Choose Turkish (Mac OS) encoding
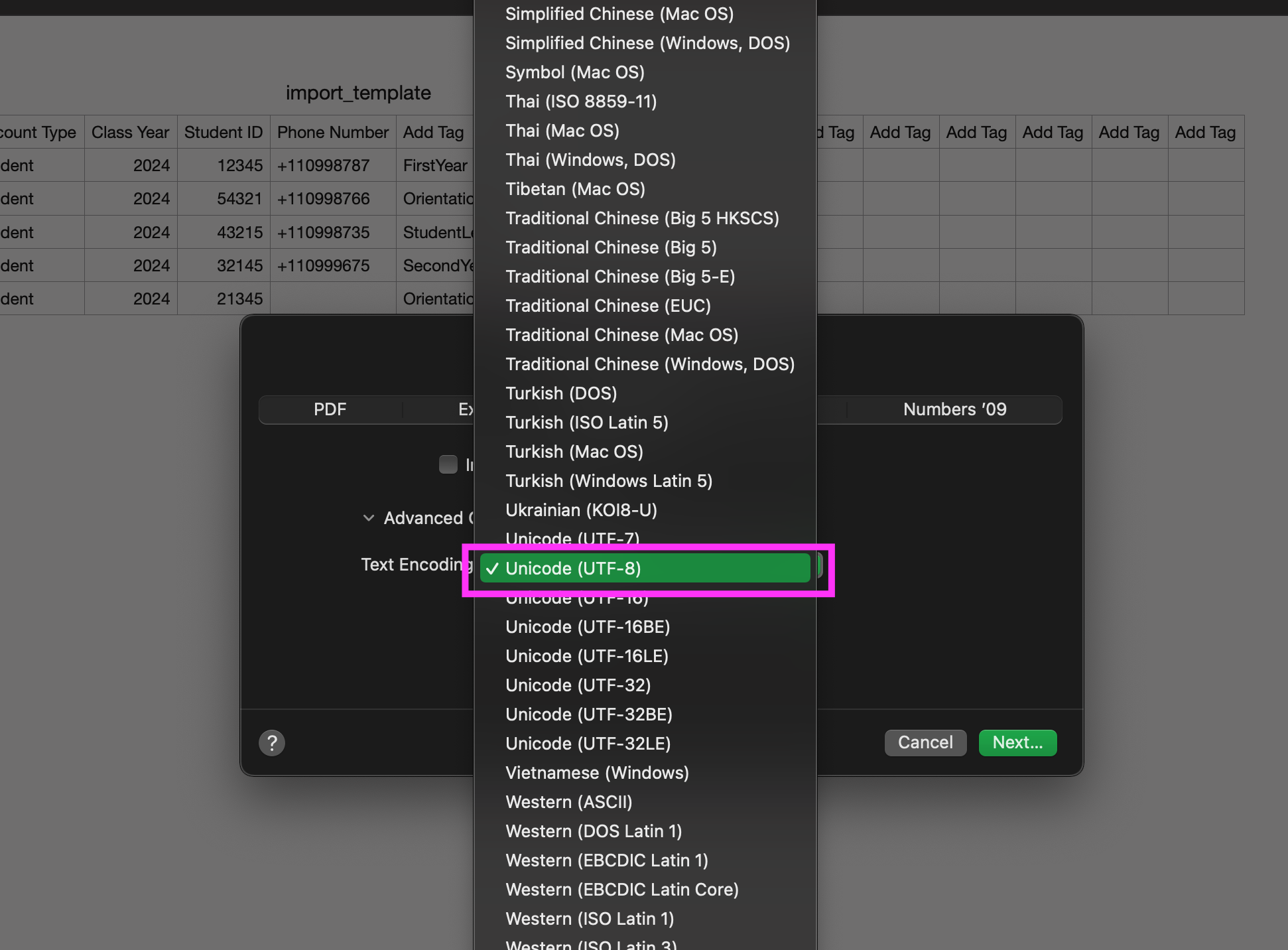The image size is (1288, 950). 574,452
